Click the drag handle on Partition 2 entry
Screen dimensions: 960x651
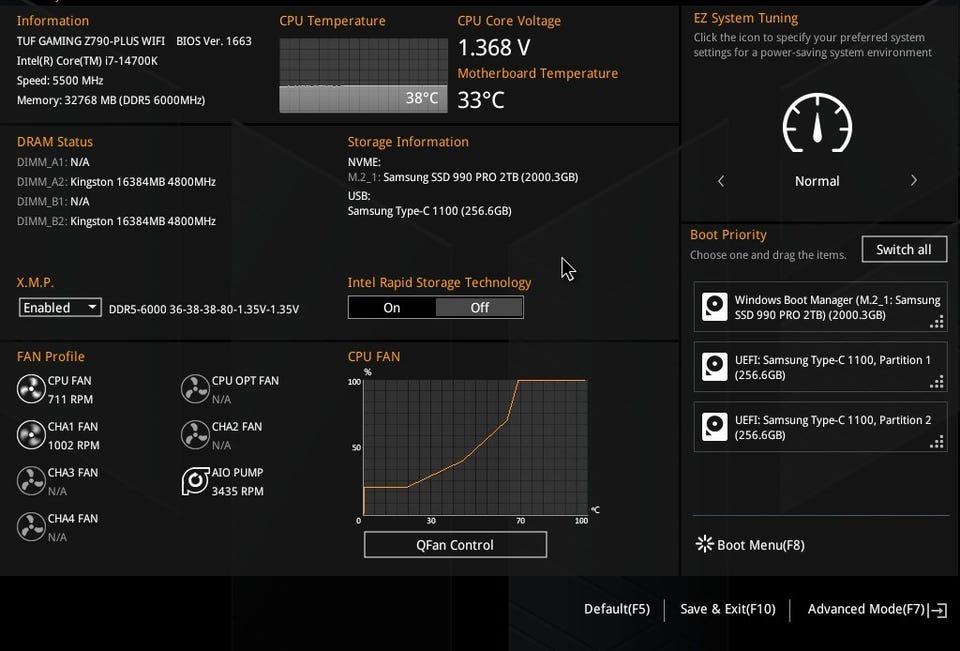tap(937, 442)
